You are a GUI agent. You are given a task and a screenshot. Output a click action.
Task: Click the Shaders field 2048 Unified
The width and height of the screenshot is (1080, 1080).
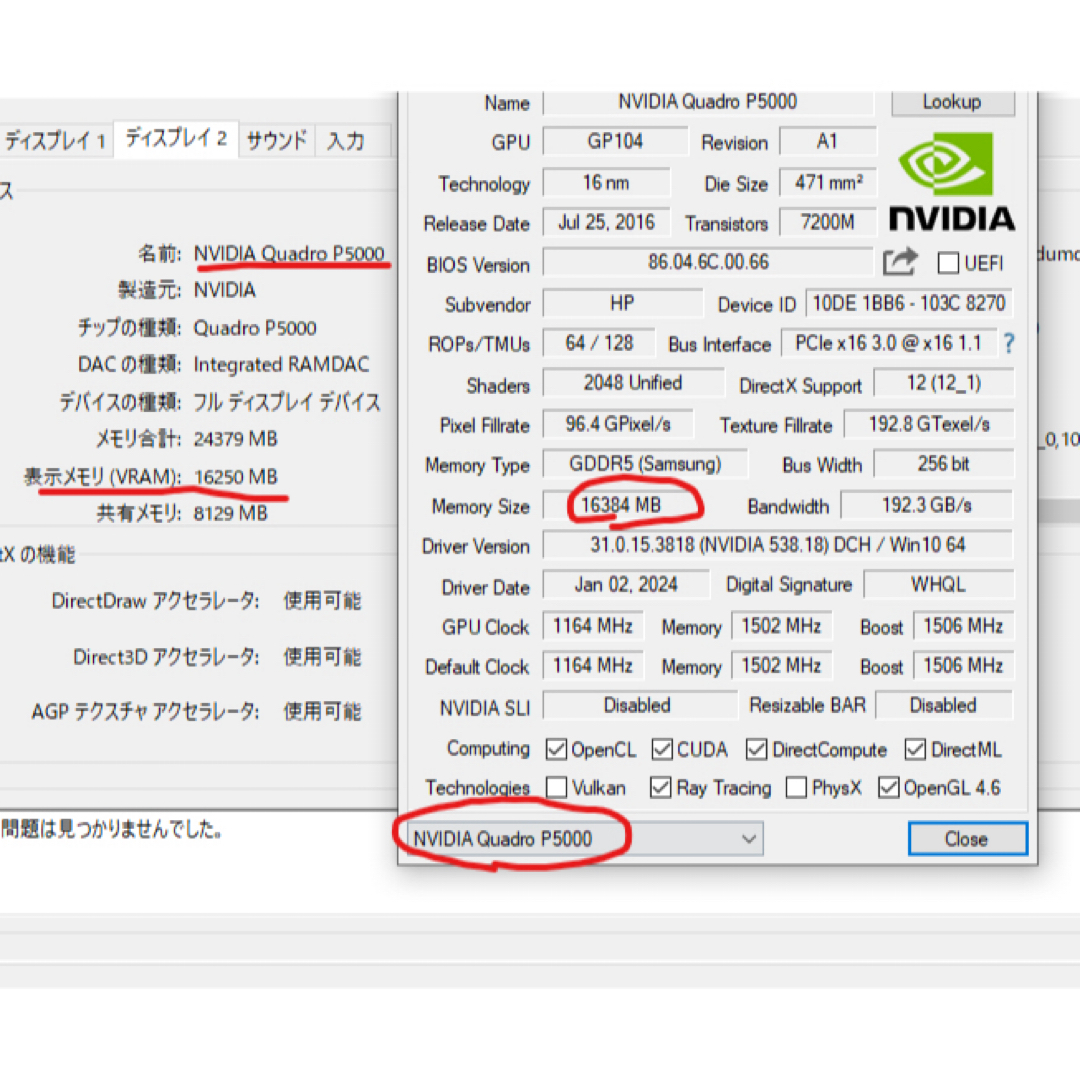pyautogui.click(x=634, y=383)
